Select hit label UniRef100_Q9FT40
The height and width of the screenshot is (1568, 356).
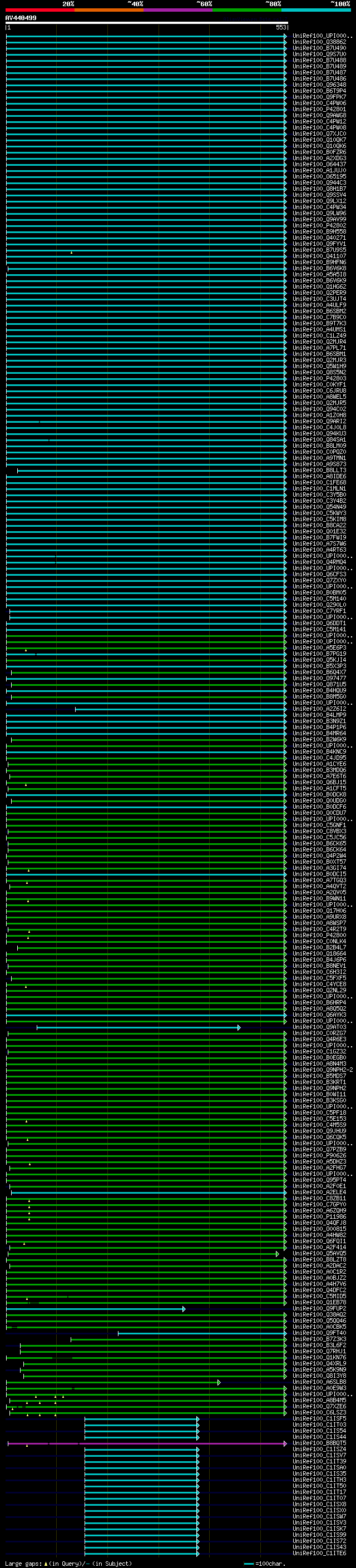pyautogui.click(x=319, y=1332)
